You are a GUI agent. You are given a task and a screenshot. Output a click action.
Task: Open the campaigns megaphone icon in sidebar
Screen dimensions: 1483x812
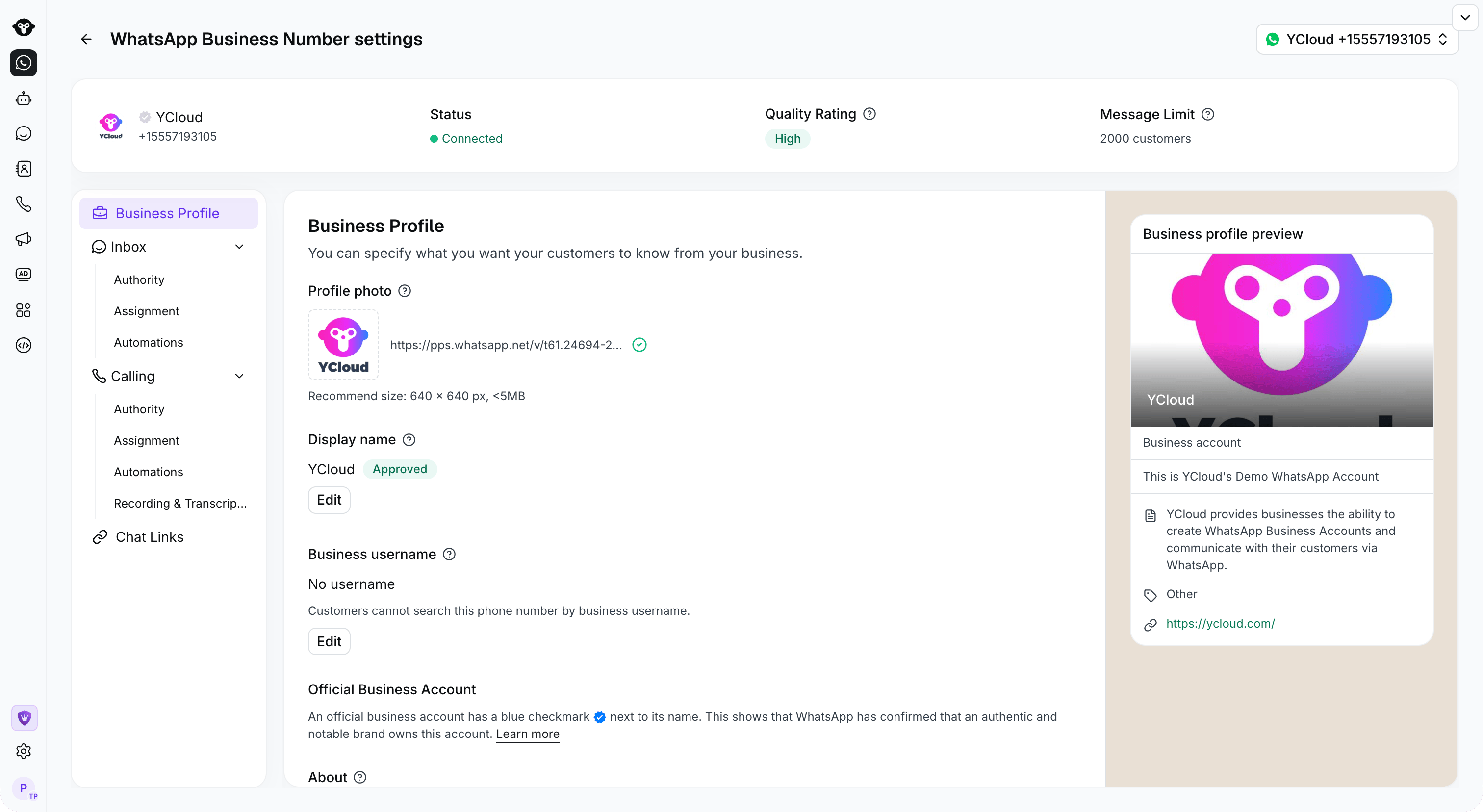point(24,239)
